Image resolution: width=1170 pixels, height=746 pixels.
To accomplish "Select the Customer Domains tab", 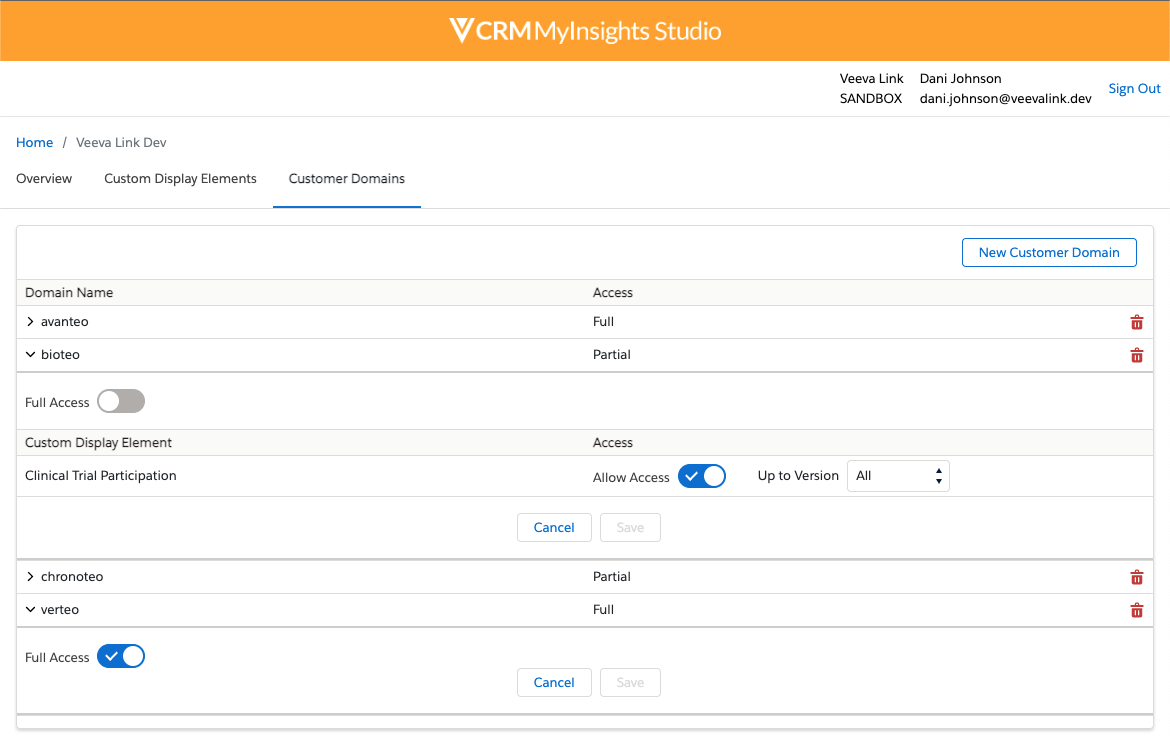I will point(347,179).
